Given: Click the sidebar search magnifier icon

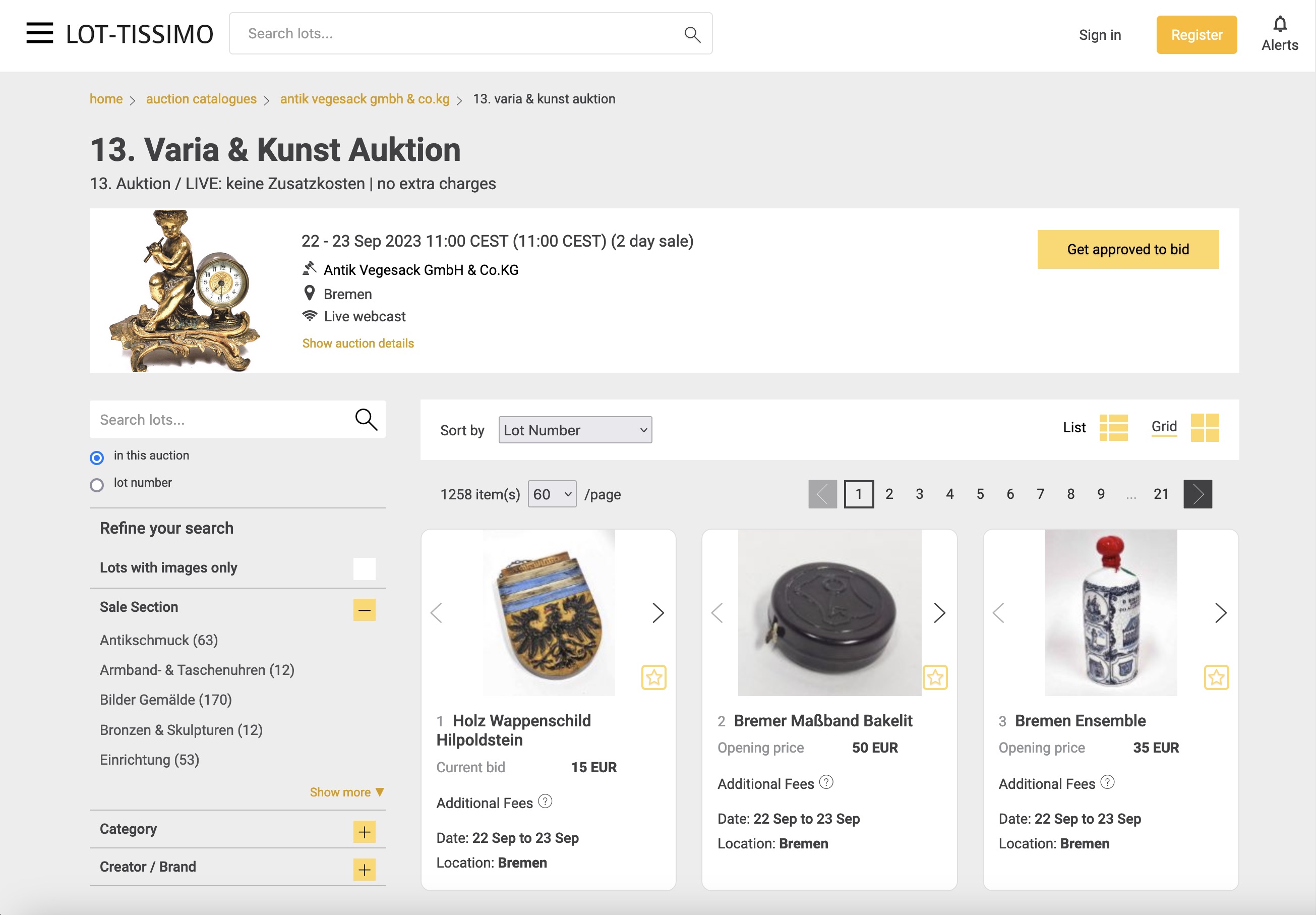Looking at the screenshot, I should click(366, 419).
